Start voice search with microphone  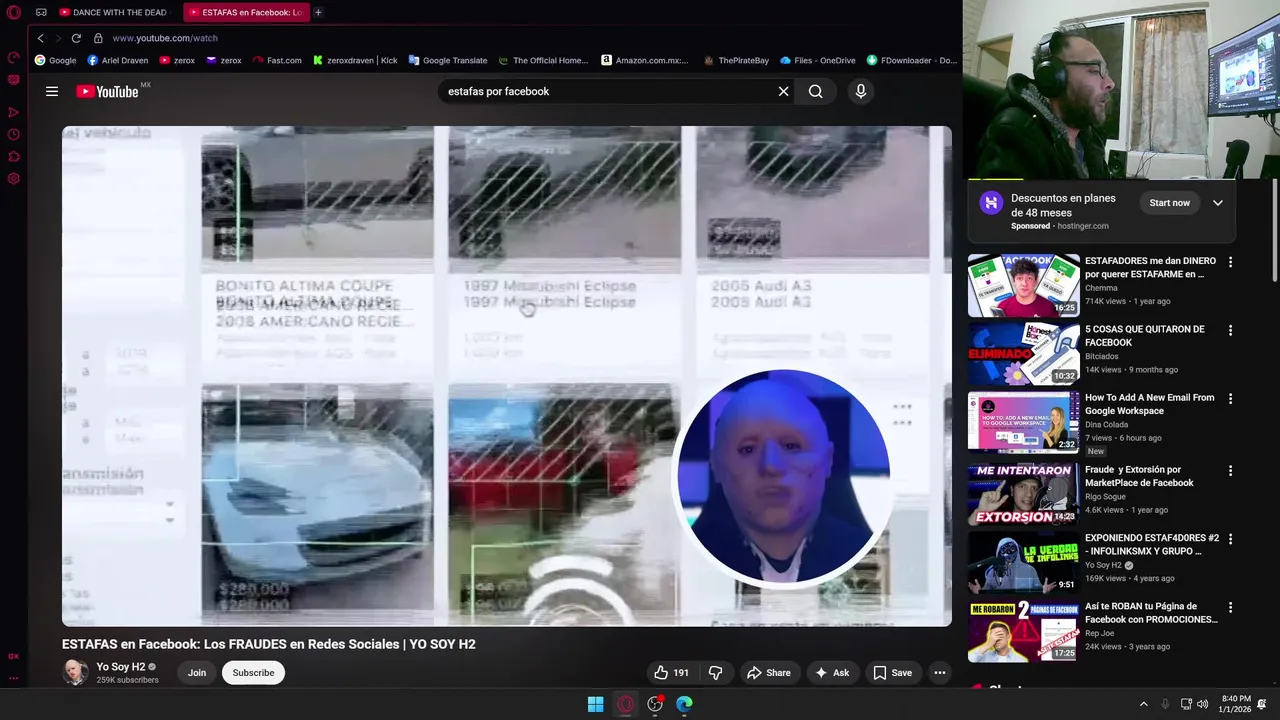[x=860, y=91]
